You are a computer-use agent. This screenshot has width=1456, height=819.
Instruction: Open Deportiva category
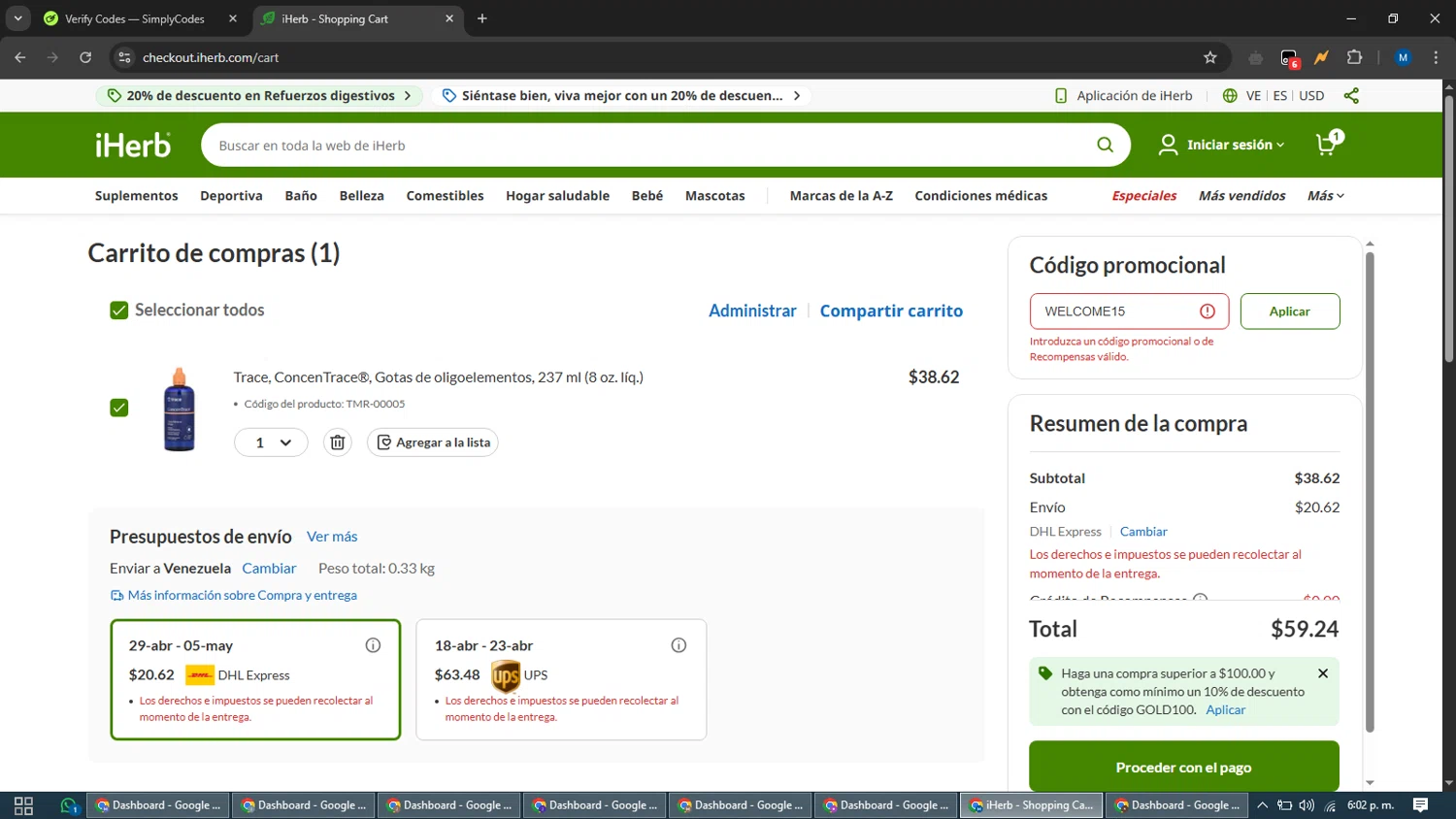point(231,195)
